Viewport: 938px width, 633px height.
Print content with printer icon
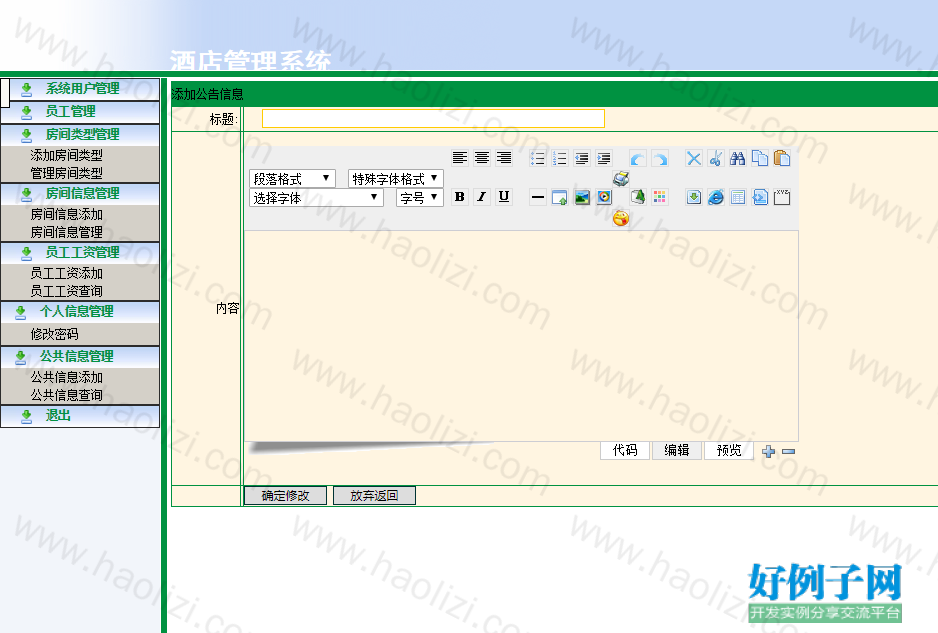point(621,178)
